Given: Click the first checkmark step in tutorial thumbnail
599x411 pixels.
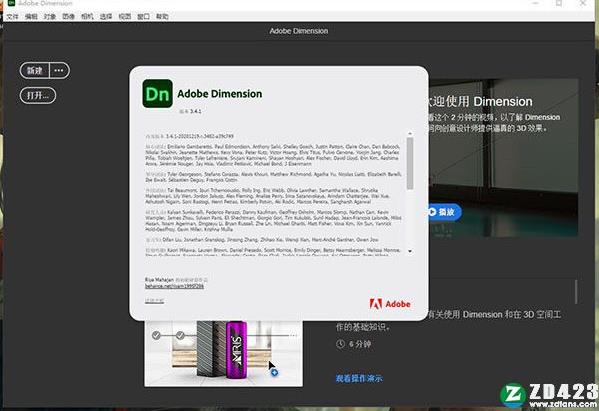Looking at the screenshot, I should 156,335.
